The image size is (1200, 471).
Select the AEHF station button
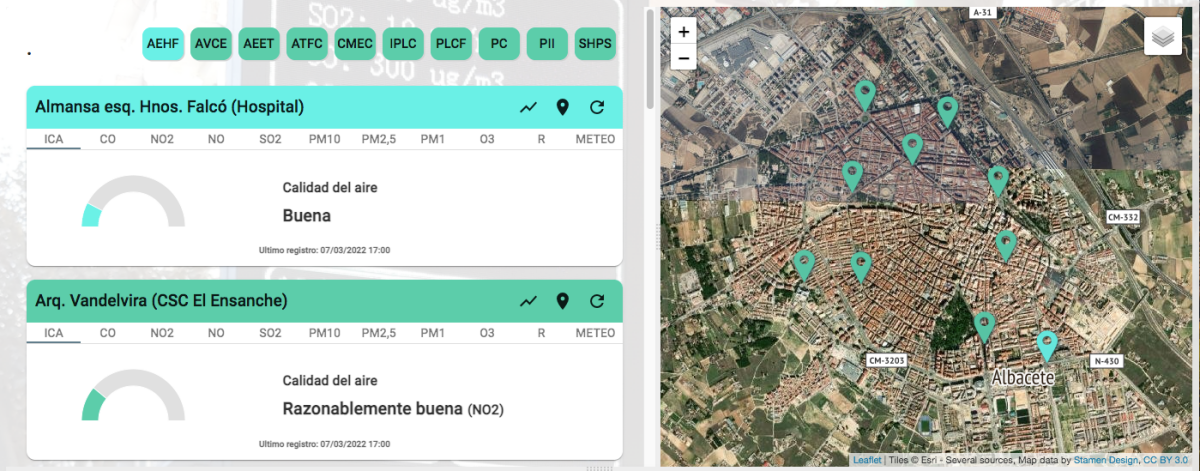tap(163, 44)
